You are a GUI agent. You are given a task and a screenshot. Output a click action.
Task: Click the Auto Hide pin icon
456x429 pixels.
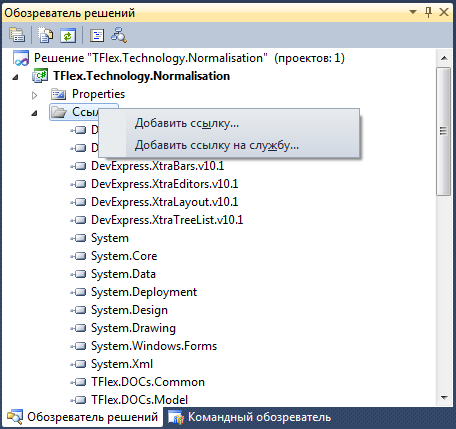tap(428, 13)
